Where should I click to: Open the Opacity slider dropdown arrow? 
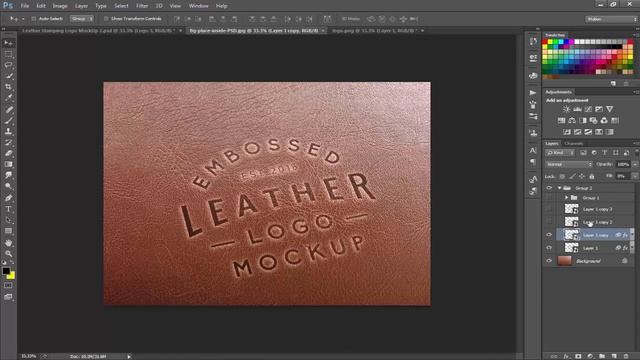point(635,164)
